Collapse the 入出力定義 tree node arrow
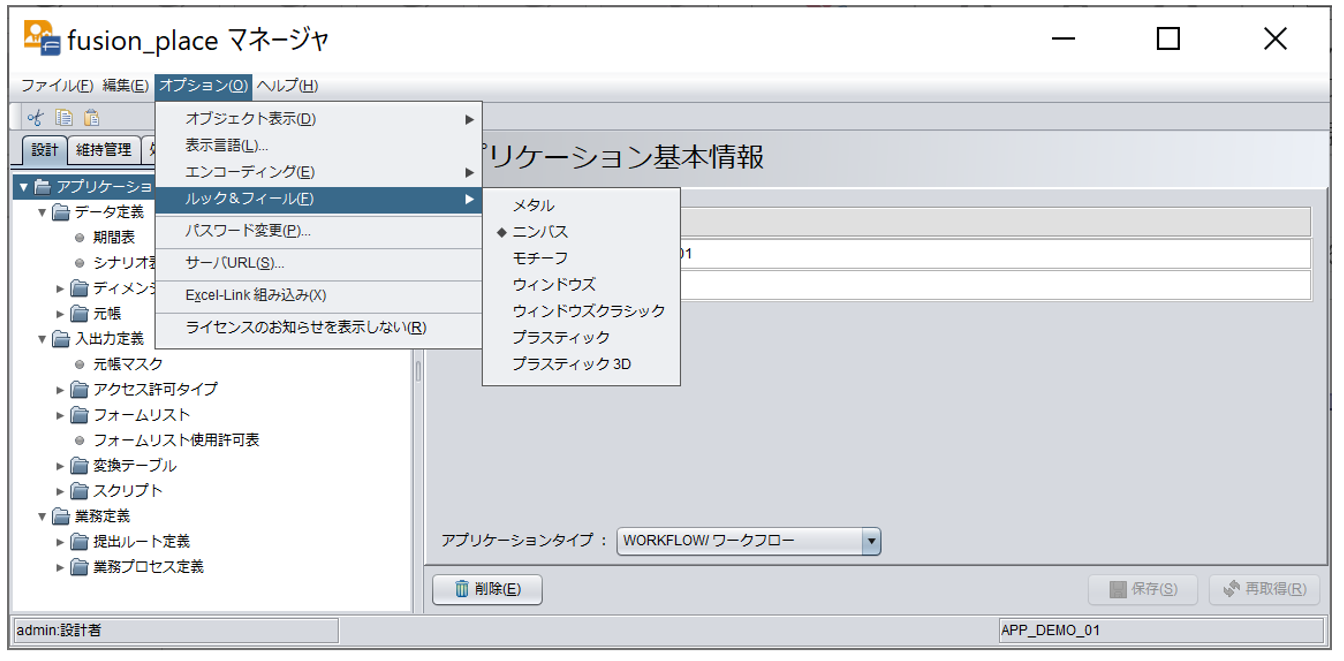Screen dimensions: 1344x661 pos(42,339)
